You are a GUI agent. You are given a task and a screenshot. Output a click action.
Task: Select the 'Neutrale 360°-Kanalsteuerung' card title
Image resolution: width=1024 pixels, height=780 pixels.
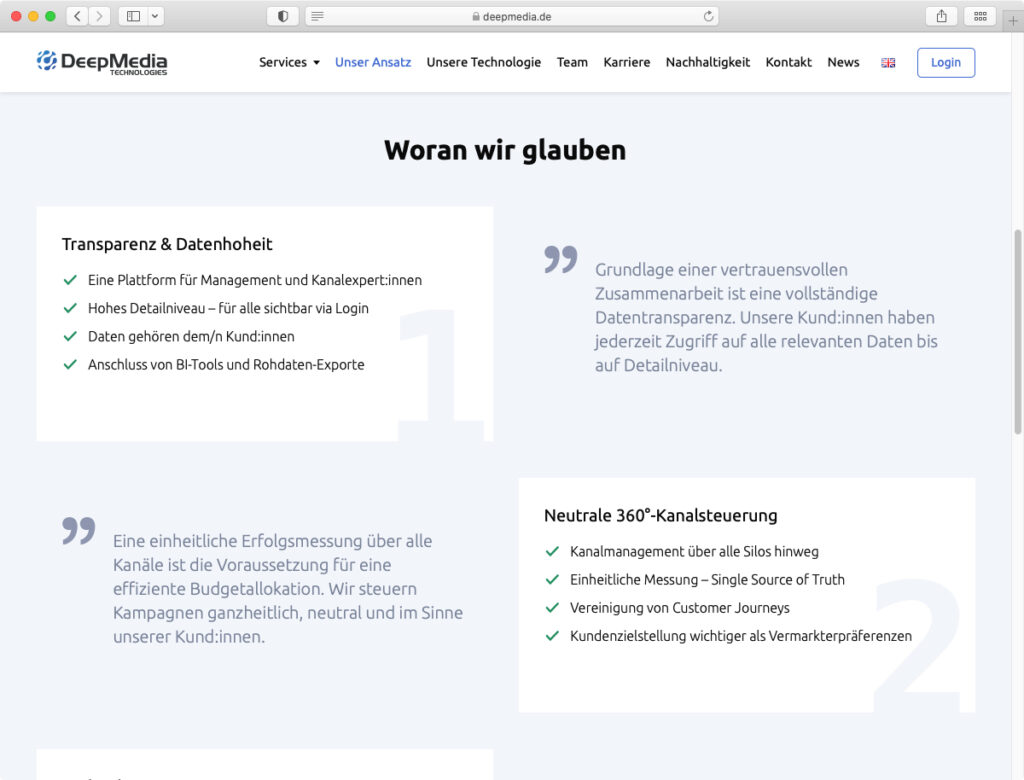pos(661,516)
